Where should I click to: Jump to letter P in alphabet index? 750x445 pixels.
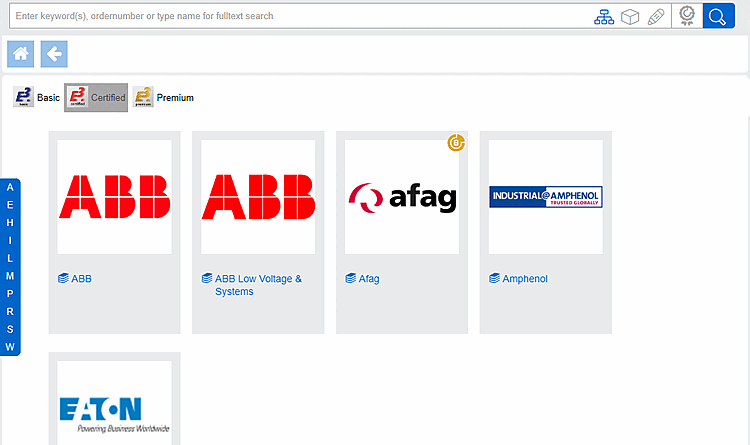(x=10, y=294)
